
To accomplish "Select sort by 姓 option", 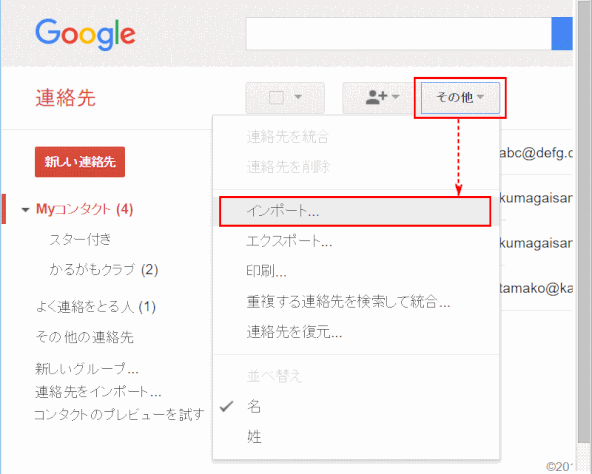I will (x=356, y=437).
